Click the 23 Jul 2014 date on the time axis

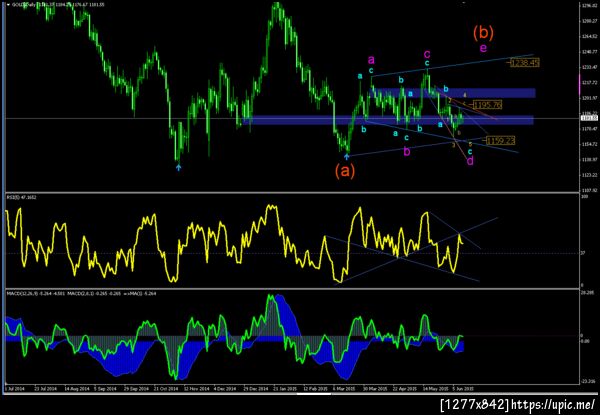pyautogui.click(x=46, y=388)
